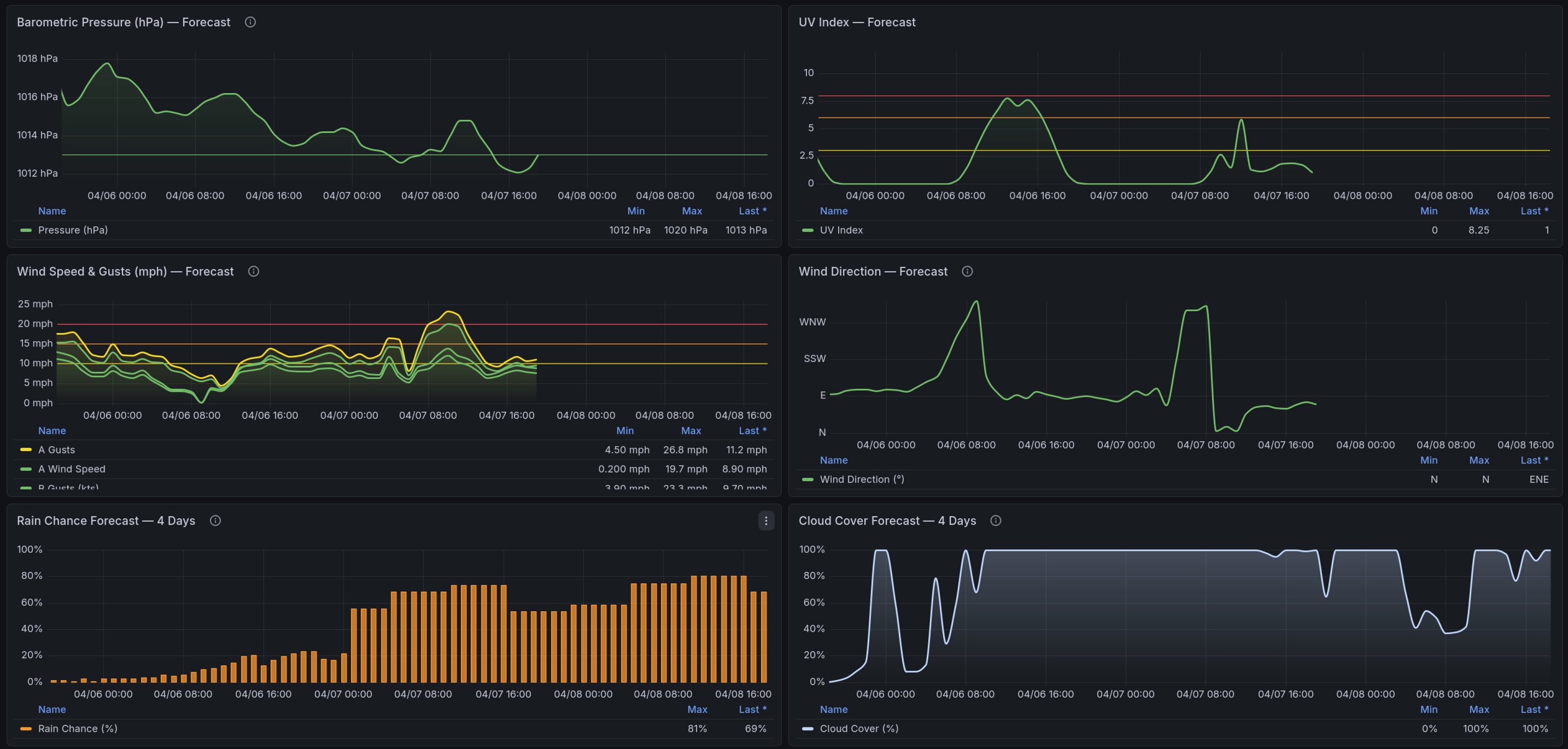
Task: Click the Wind Speed & Gusts info icon
Action: point(254,271)
